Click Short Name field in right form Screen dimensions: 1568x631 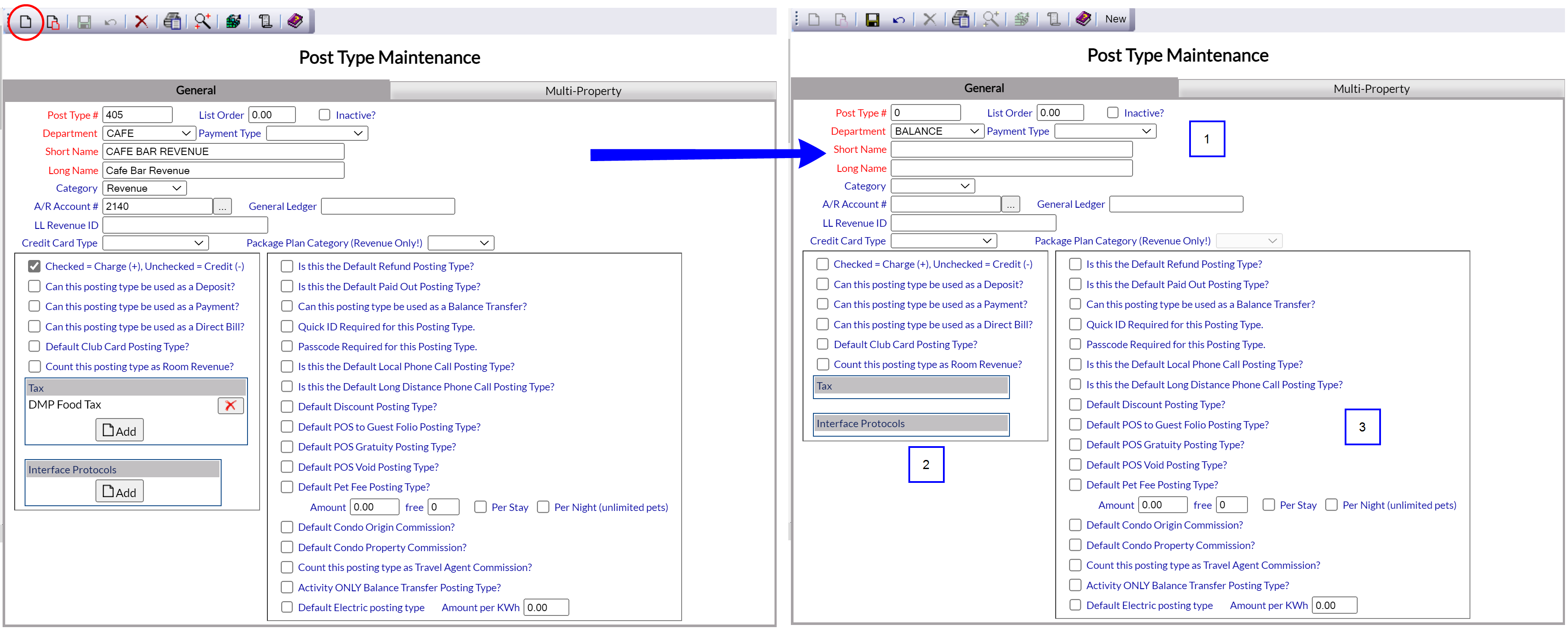[1012, 150]
